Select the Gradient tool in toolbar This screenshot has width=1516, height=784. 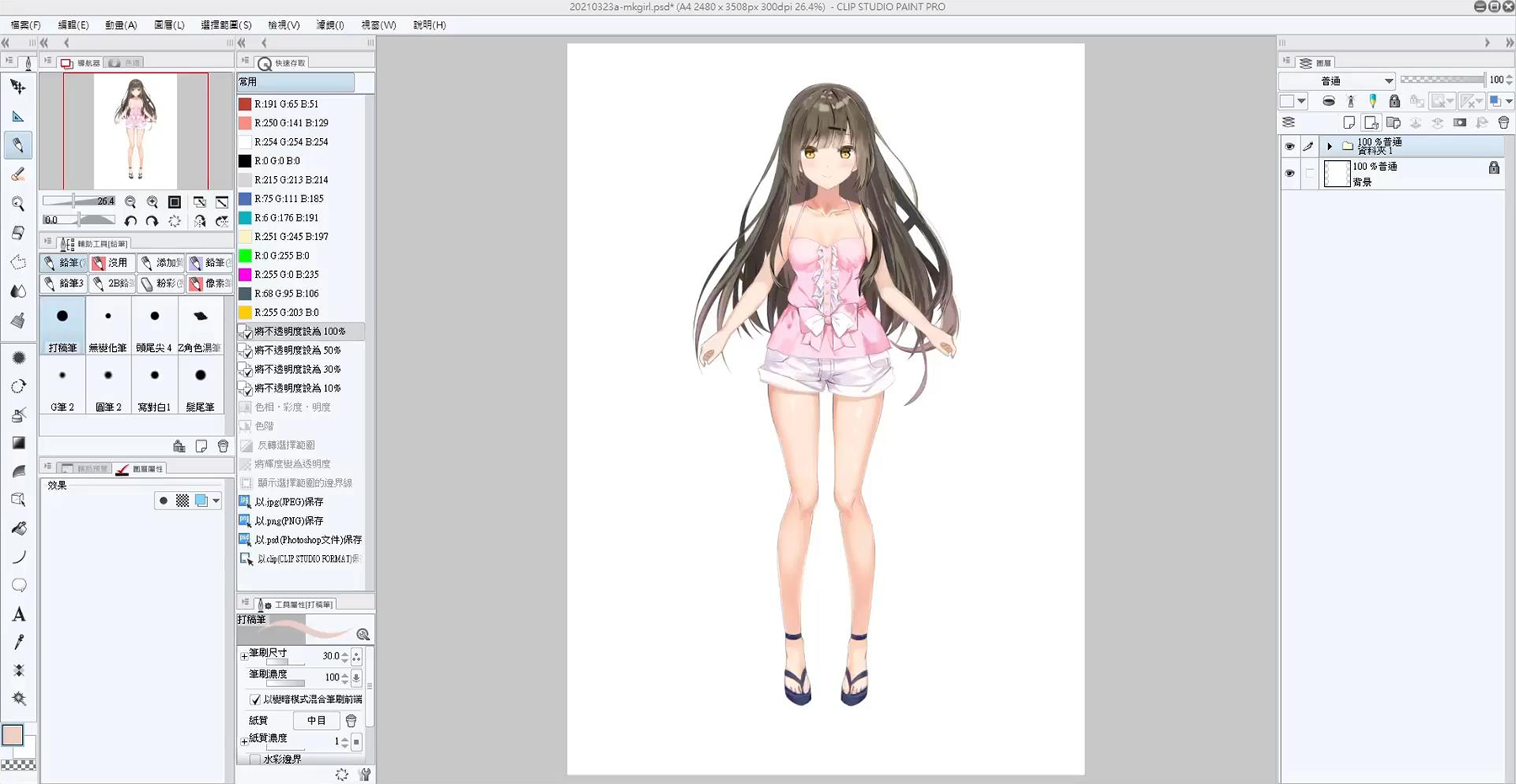[19, 443]
